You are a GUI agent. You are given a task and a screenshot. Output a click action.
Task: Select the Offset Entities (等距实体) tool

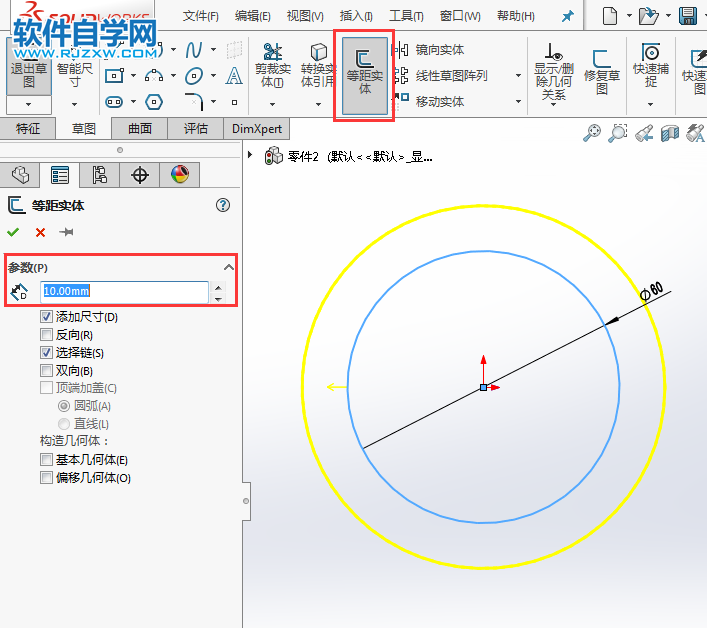click(x=364, y=75)
